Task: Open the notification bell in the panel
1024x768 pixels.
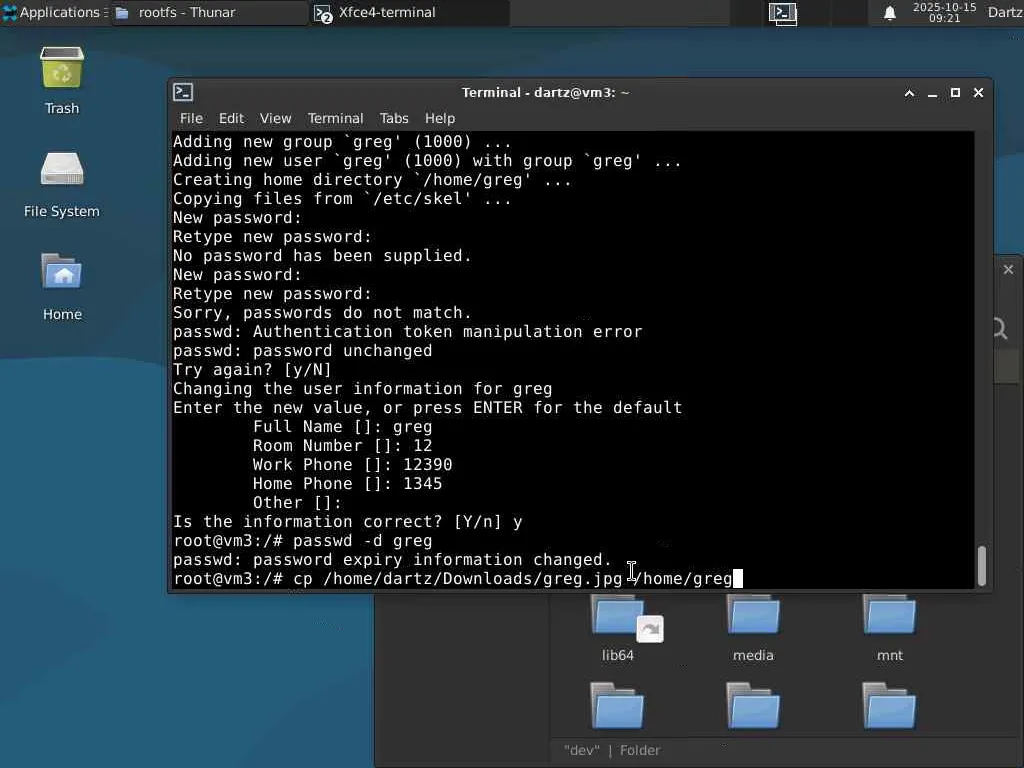Action: click(x=889, y=13)
